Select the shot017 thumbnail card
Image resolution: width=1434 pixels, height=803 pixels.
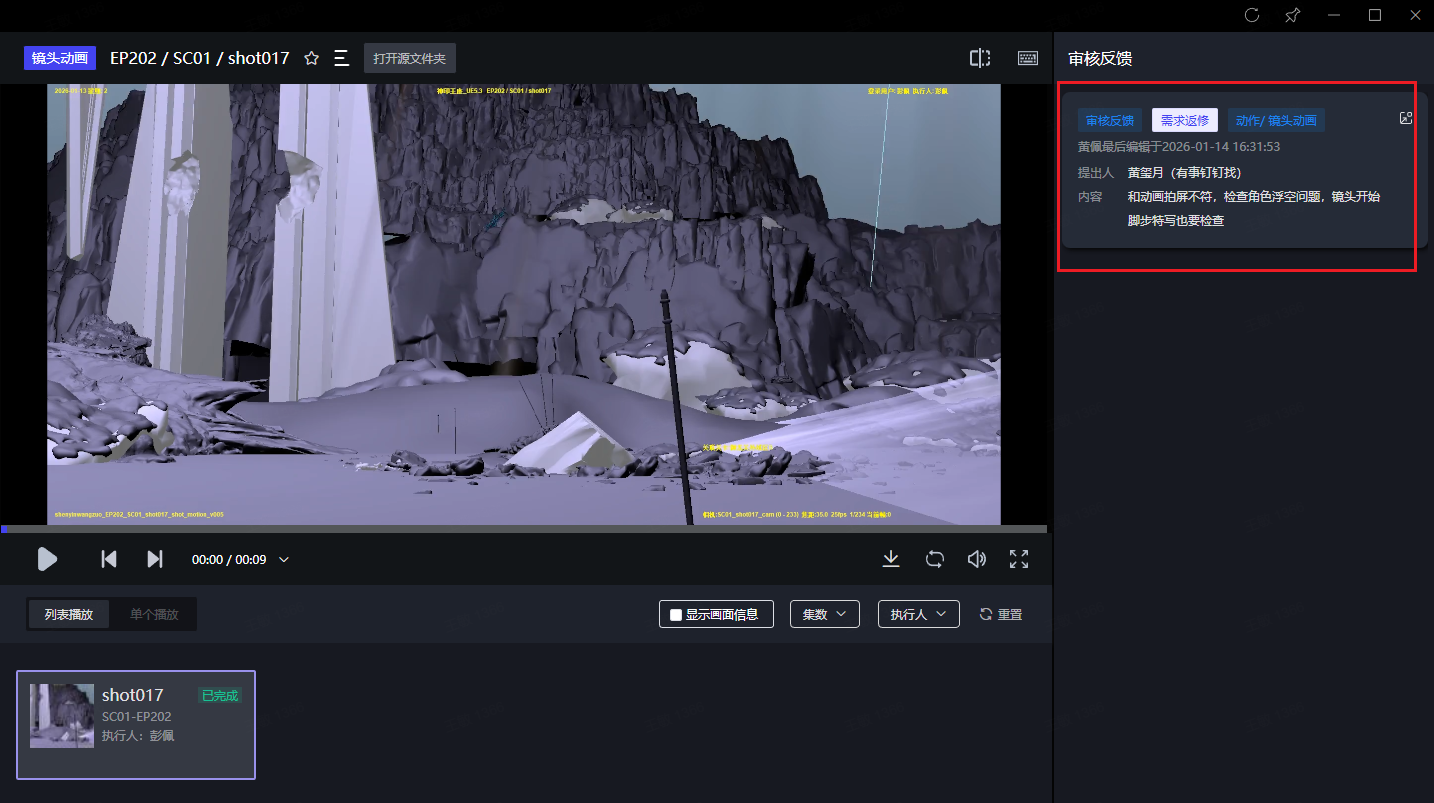coord(136,724)
